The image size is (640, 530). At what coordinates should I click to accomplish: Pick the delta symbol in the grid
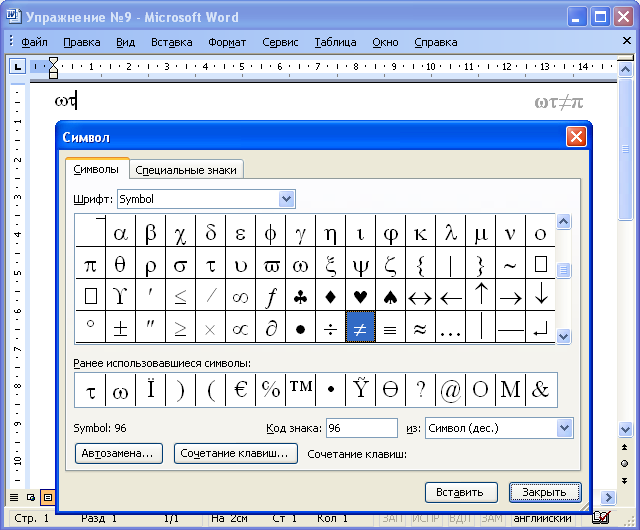point(211,232)
